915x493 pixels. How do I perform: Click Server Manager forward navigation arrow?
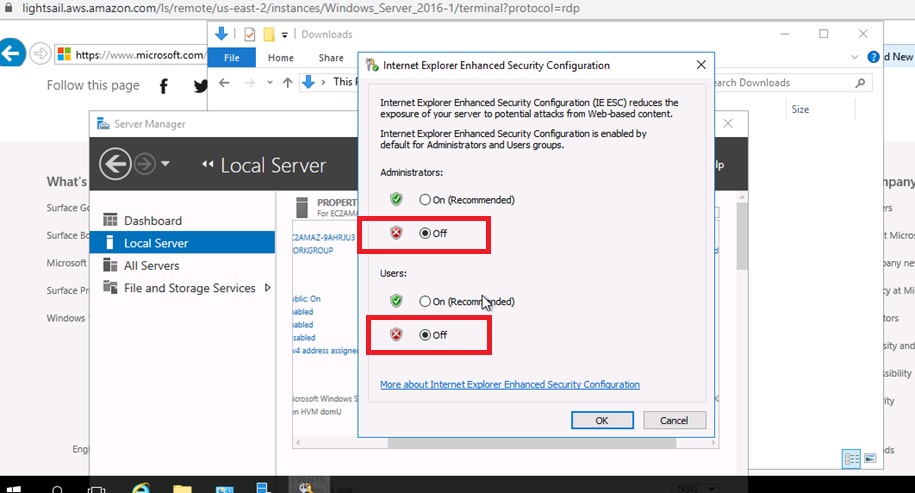[145, 165]
